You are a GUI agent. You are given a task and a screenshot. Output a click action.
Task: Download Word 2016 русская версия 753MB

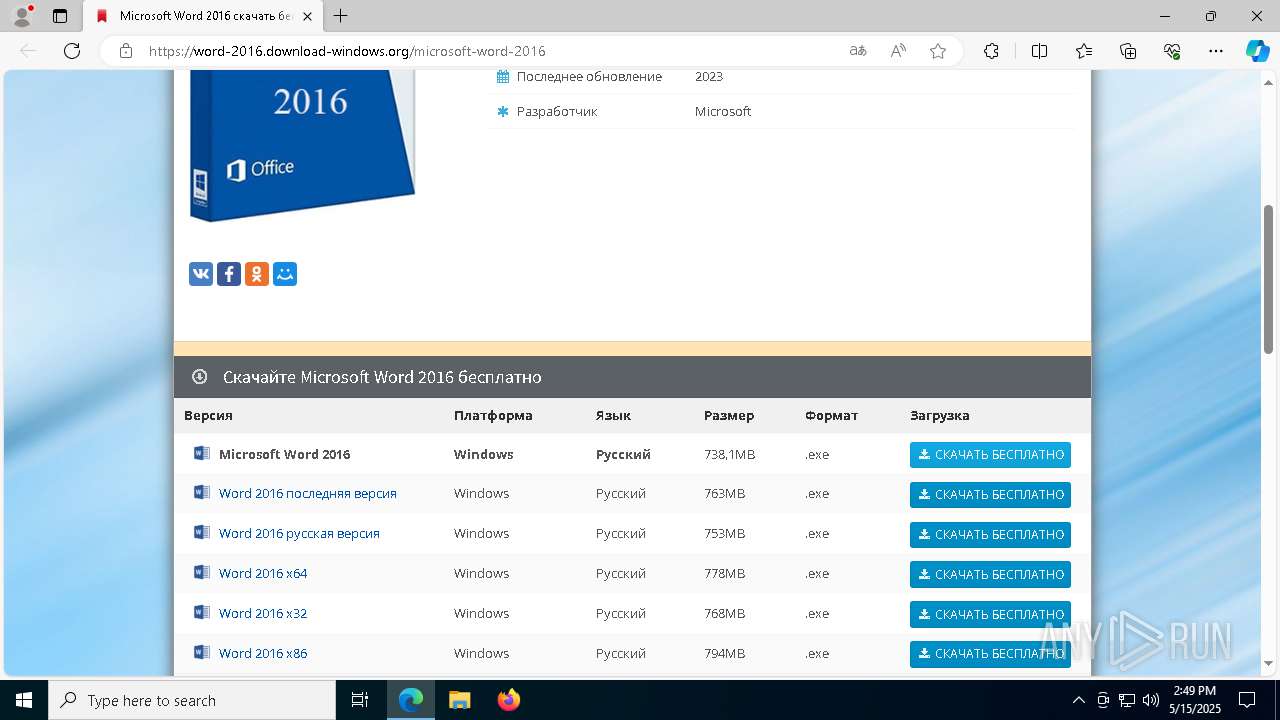point(990,535)
